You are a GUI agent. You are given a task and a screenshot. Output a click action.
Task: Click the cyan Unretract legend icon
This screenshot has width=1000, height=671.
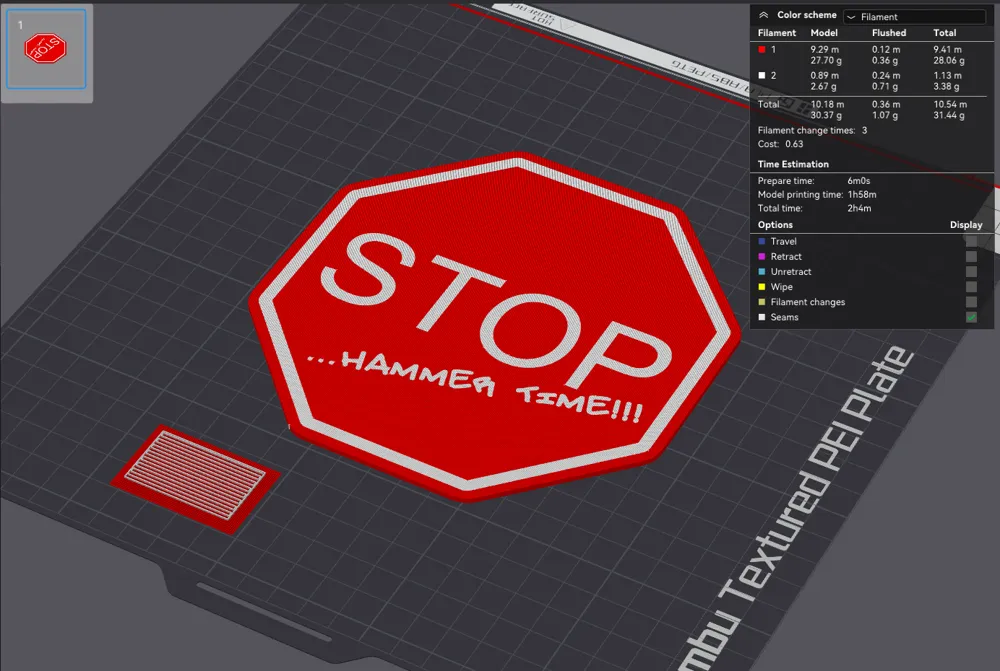761,271
